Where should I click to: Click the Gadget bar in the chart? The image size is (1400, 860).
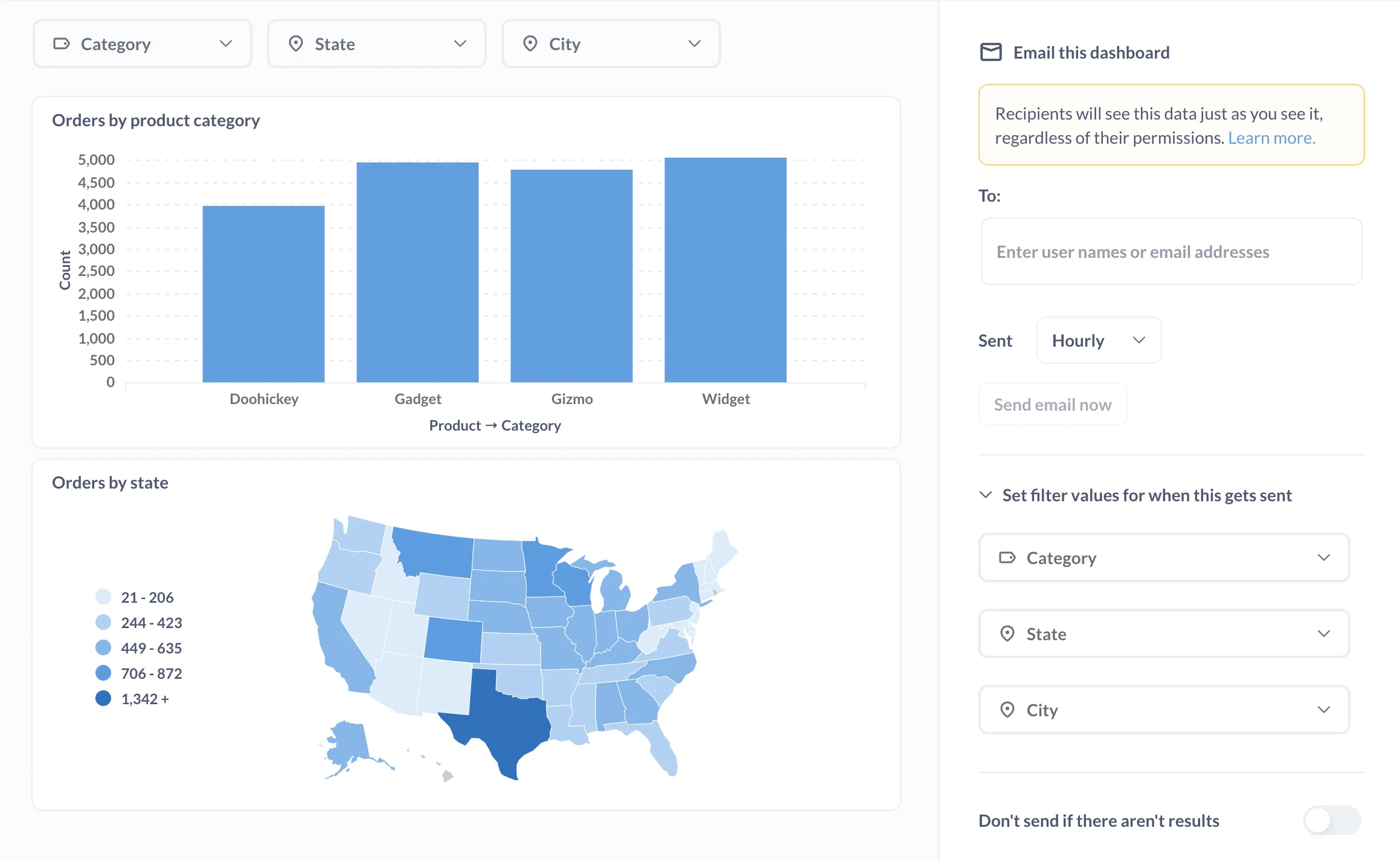click(x=417, y=272)
